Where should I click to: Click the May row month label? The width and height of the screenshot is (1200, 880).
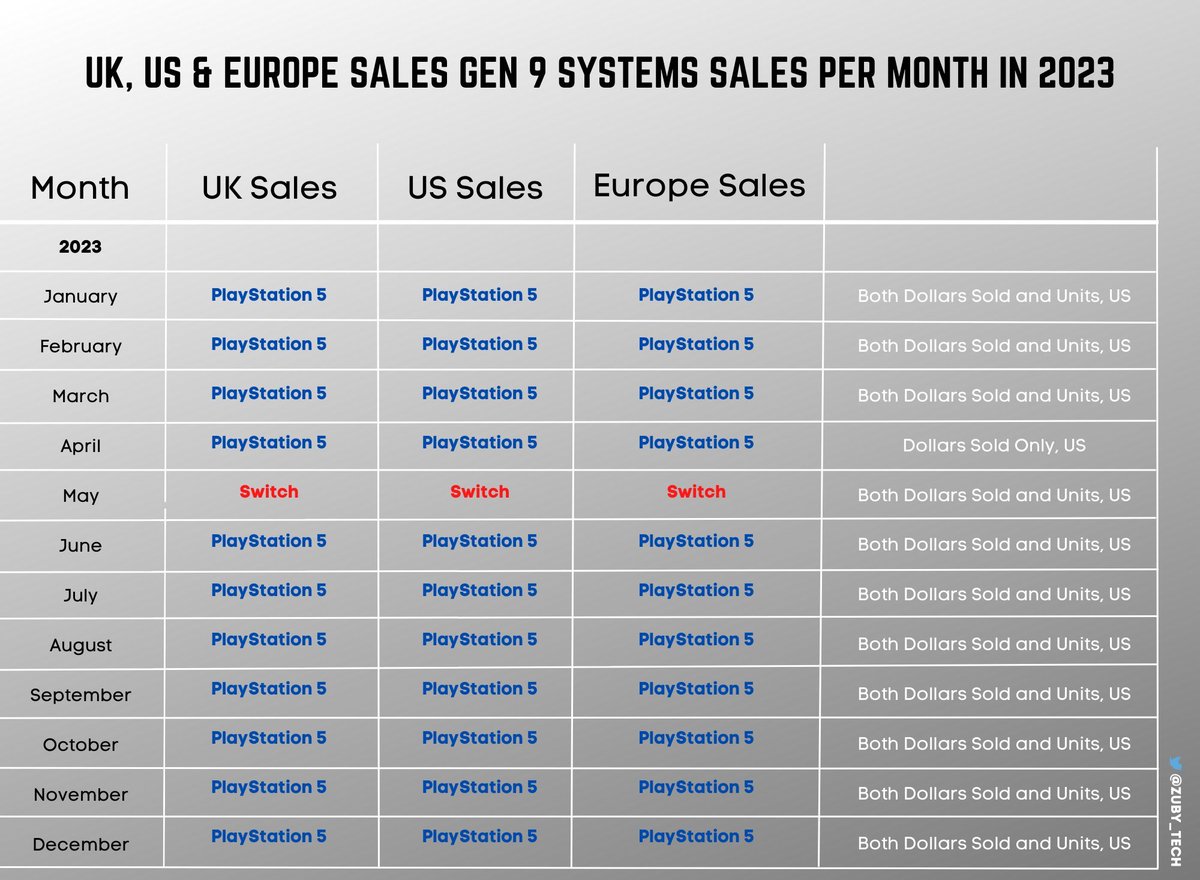(x=80, y=496)
